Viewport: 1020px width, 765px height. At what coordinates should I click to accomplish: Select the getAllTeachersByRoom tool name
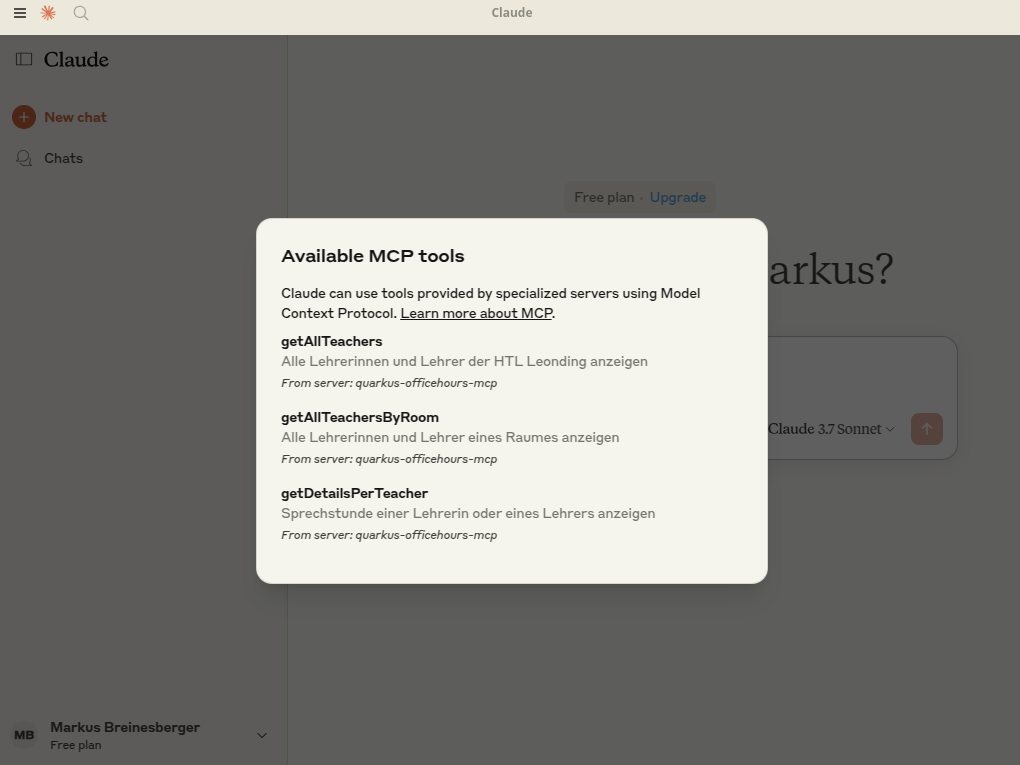click(x=360, y=417)
